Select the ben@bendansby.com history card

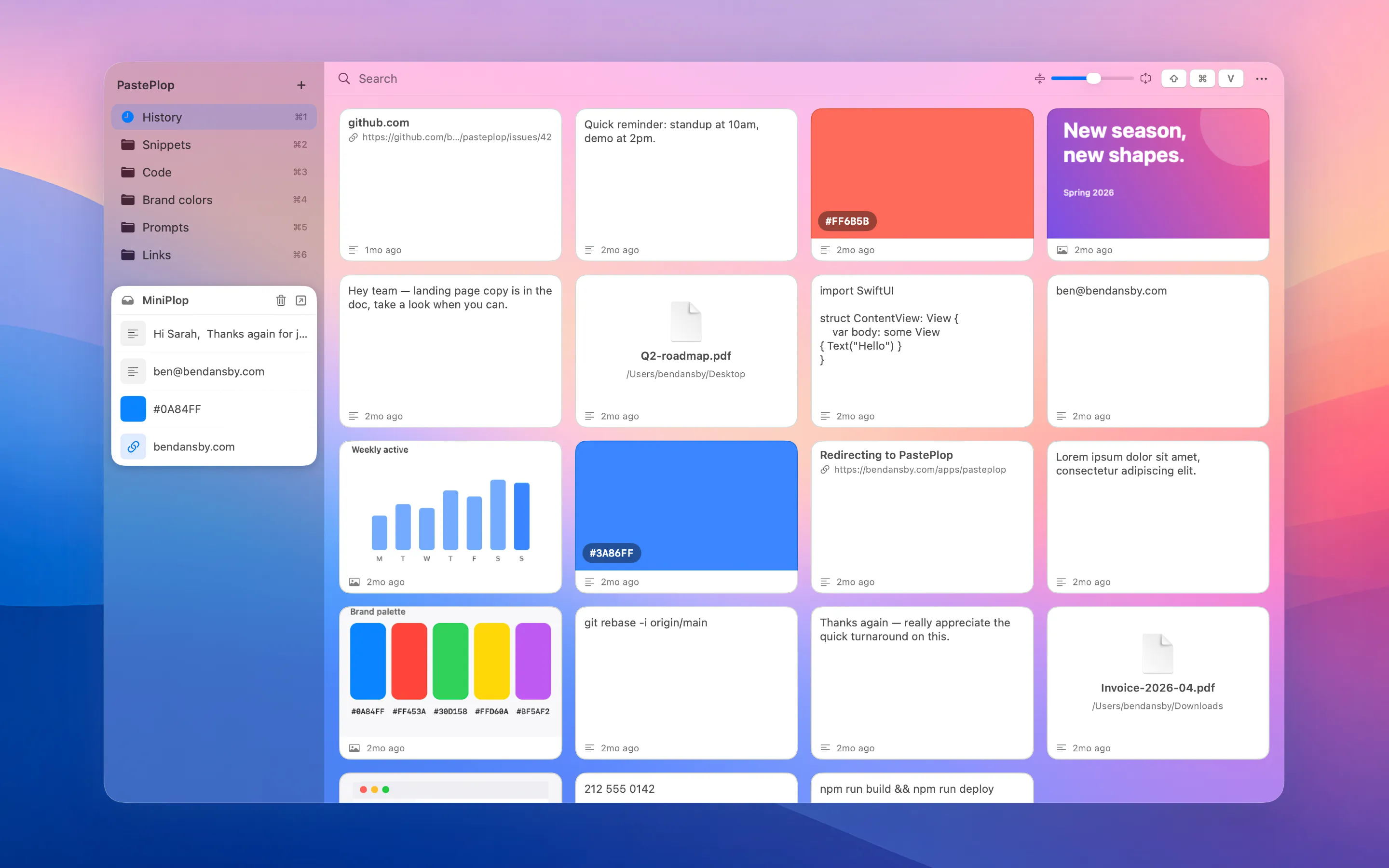[x=1158, y=351]
